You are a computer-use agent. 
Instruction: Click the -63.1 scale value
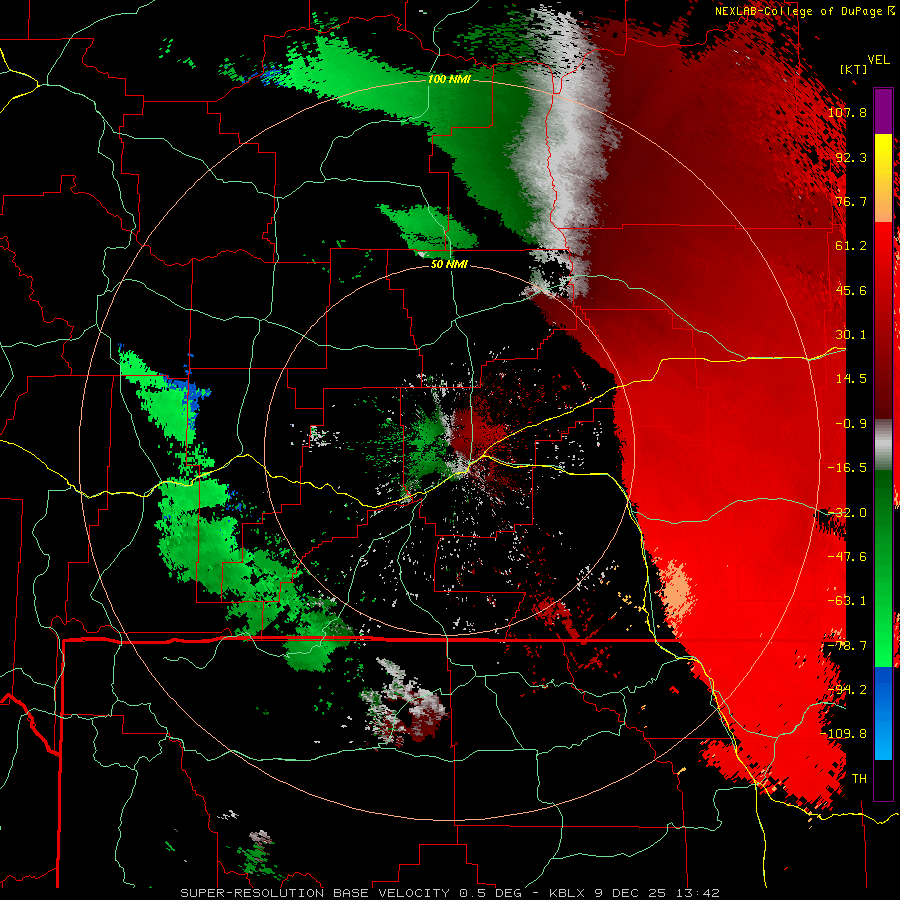click(x=847, y=601)
